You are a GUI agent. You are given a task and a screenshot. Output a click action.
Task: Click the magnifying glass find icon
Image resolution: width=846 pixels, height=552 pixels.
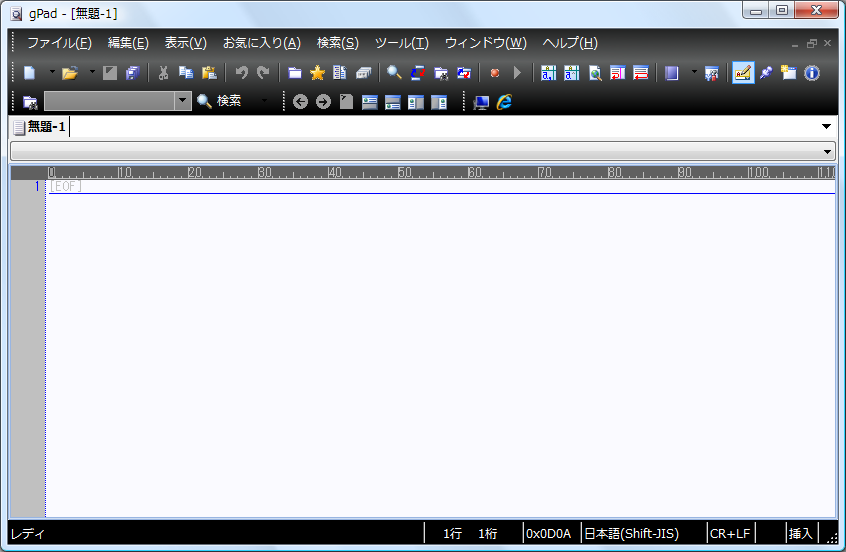click(x=394, y=73)
